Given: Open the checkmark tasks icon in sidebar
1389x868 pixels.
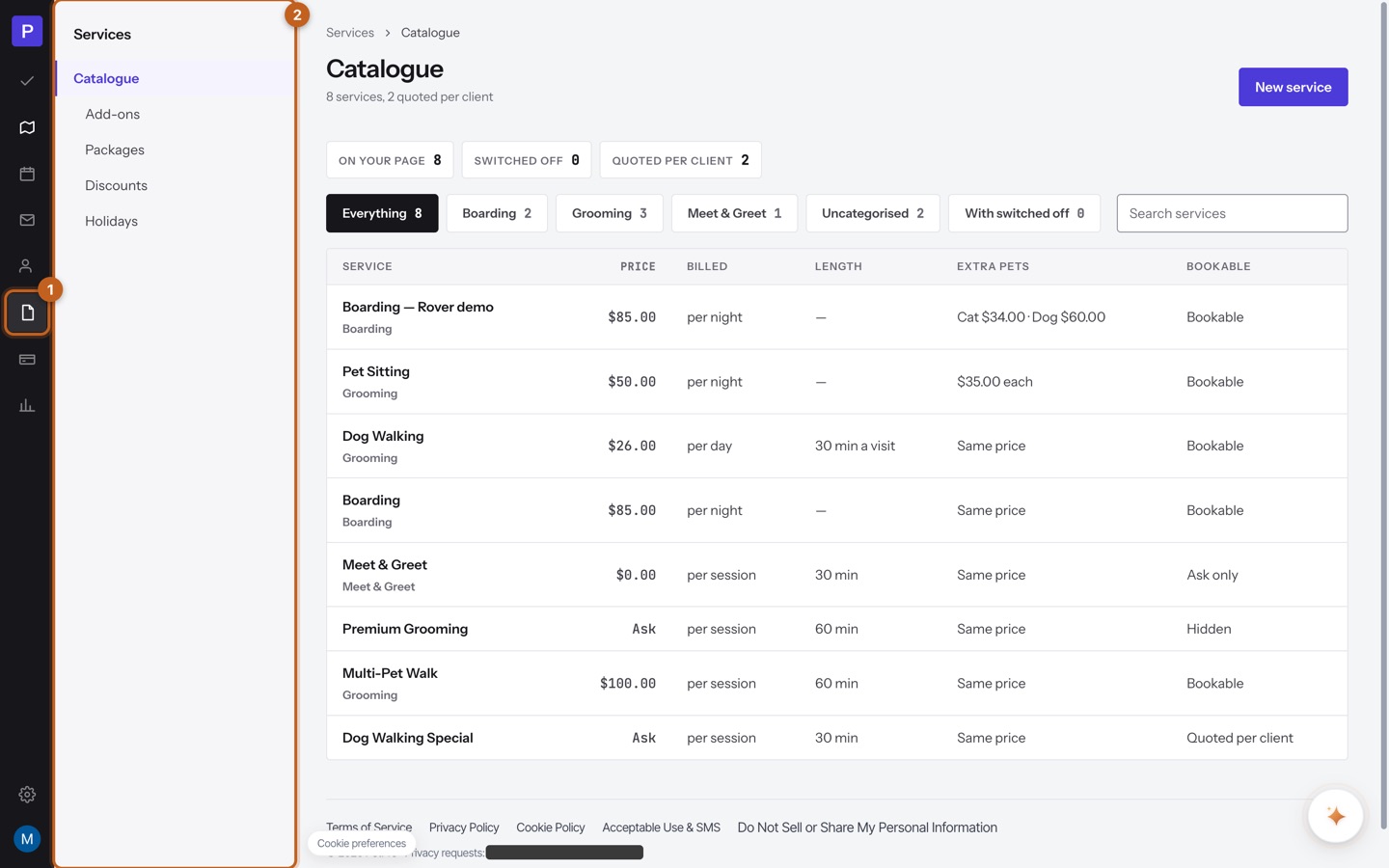Looking at the screenshot, I should click(x=27, y=81).
